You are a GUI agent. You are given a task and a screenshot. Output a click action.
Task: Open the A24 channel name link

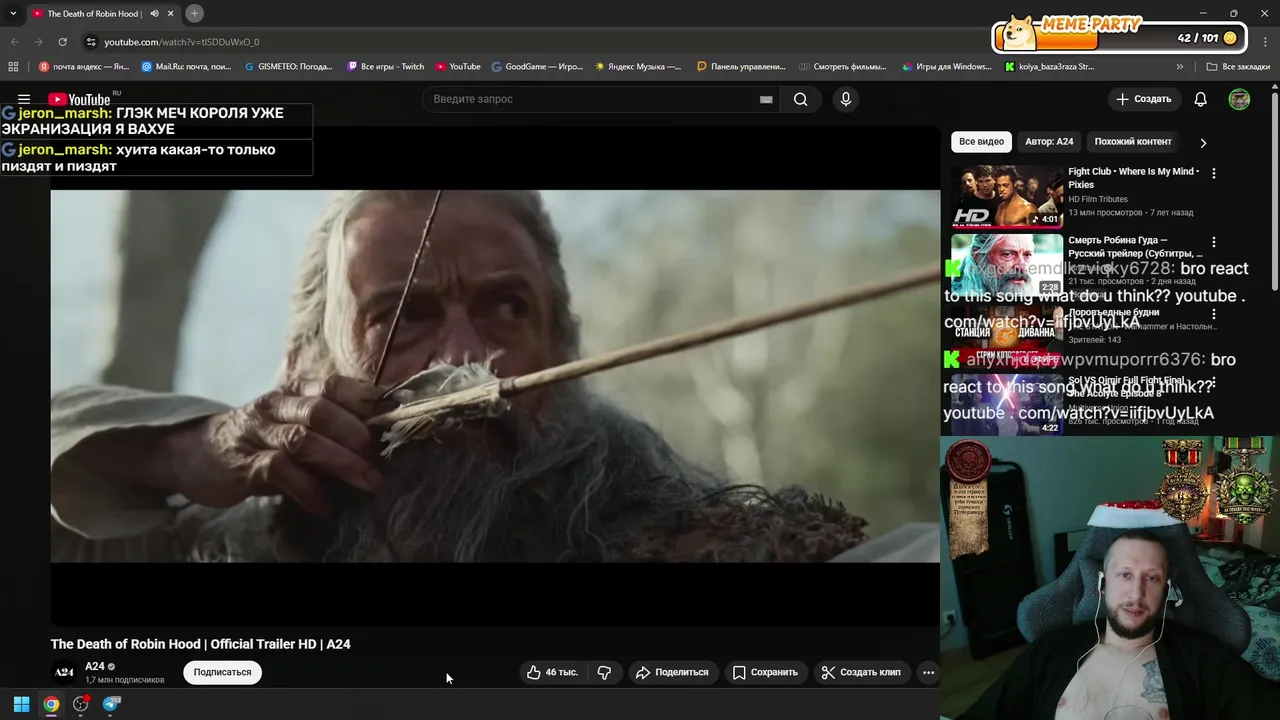pyautogui.click(x=95, y=666)
